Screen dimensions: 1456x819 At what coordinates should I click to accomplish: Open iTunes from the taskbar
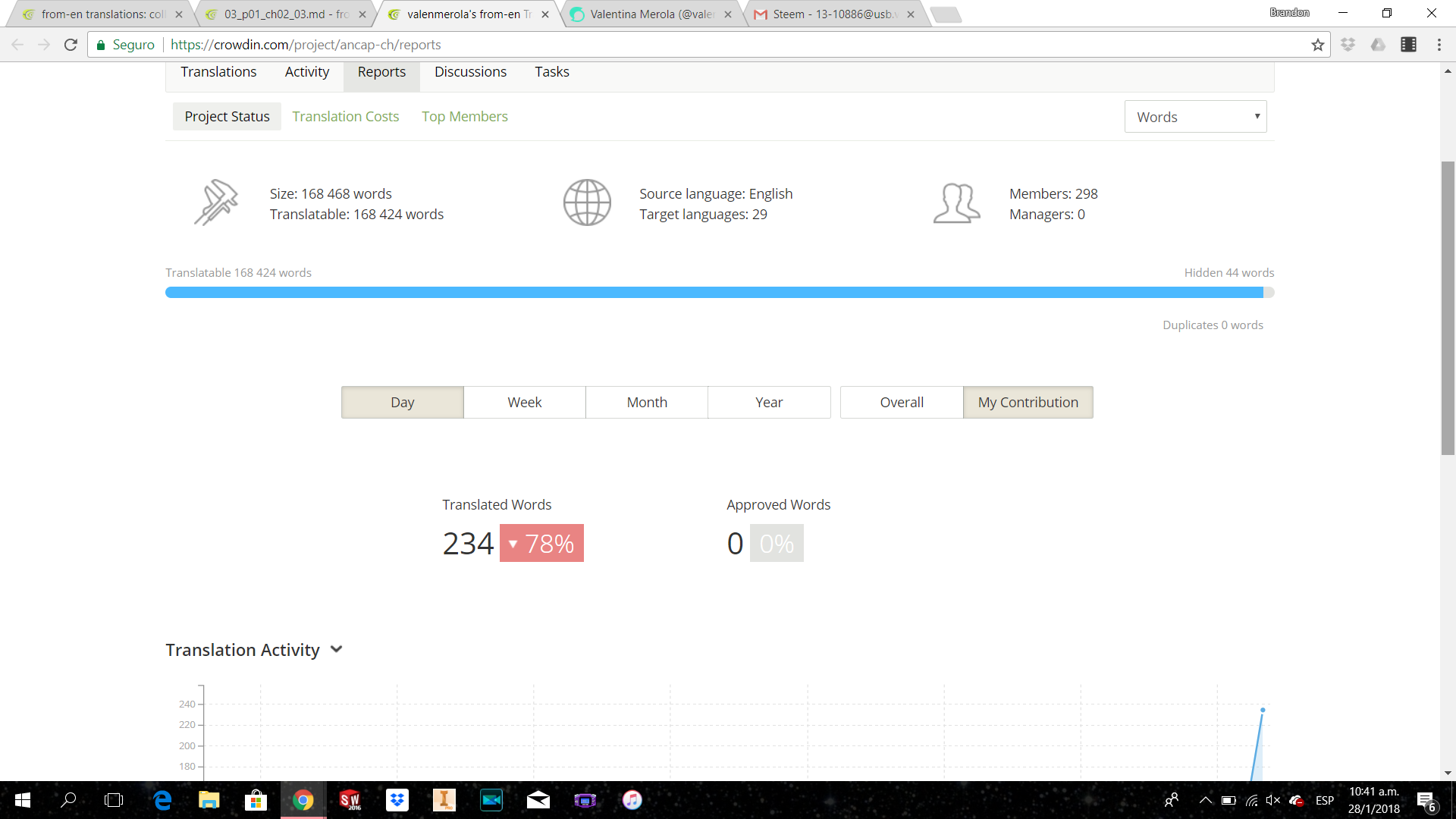pyautogui.click(x=632, y=800)
